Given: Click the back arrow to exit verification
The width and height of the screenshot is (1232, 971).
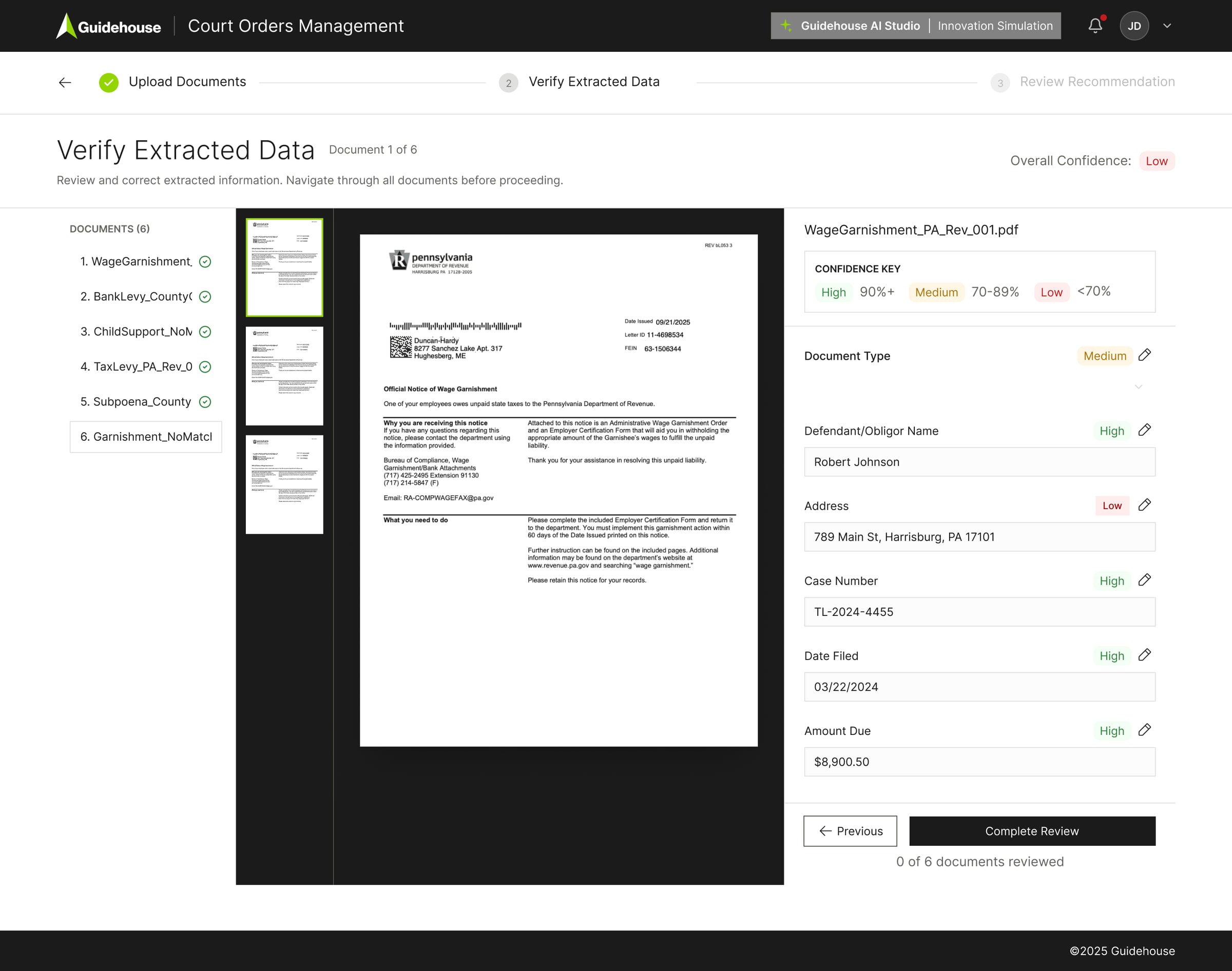Looking at the screenshot, I should [65, 83].
